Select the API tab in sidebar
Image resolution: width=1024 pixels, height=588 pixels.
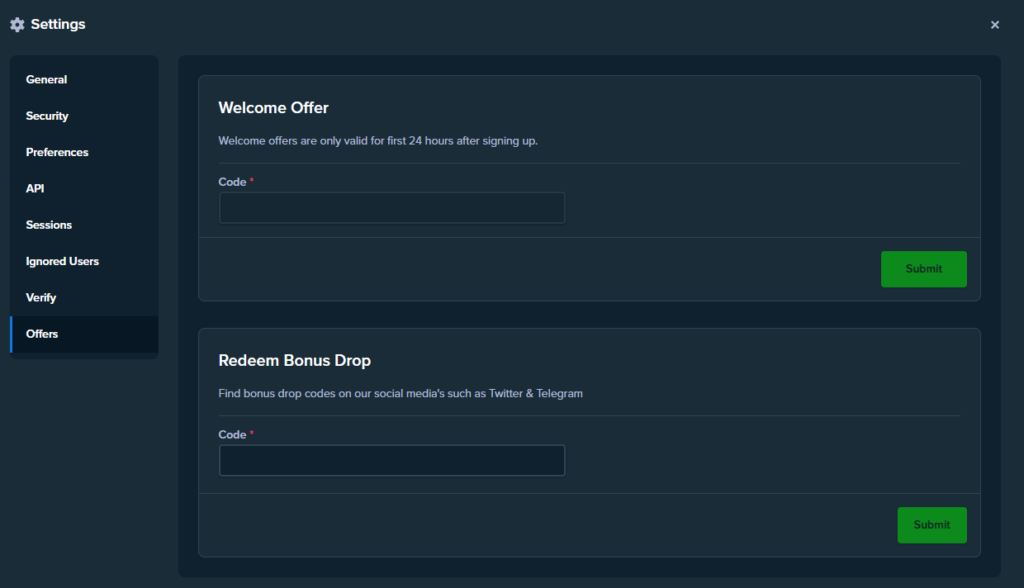[35, 189]
